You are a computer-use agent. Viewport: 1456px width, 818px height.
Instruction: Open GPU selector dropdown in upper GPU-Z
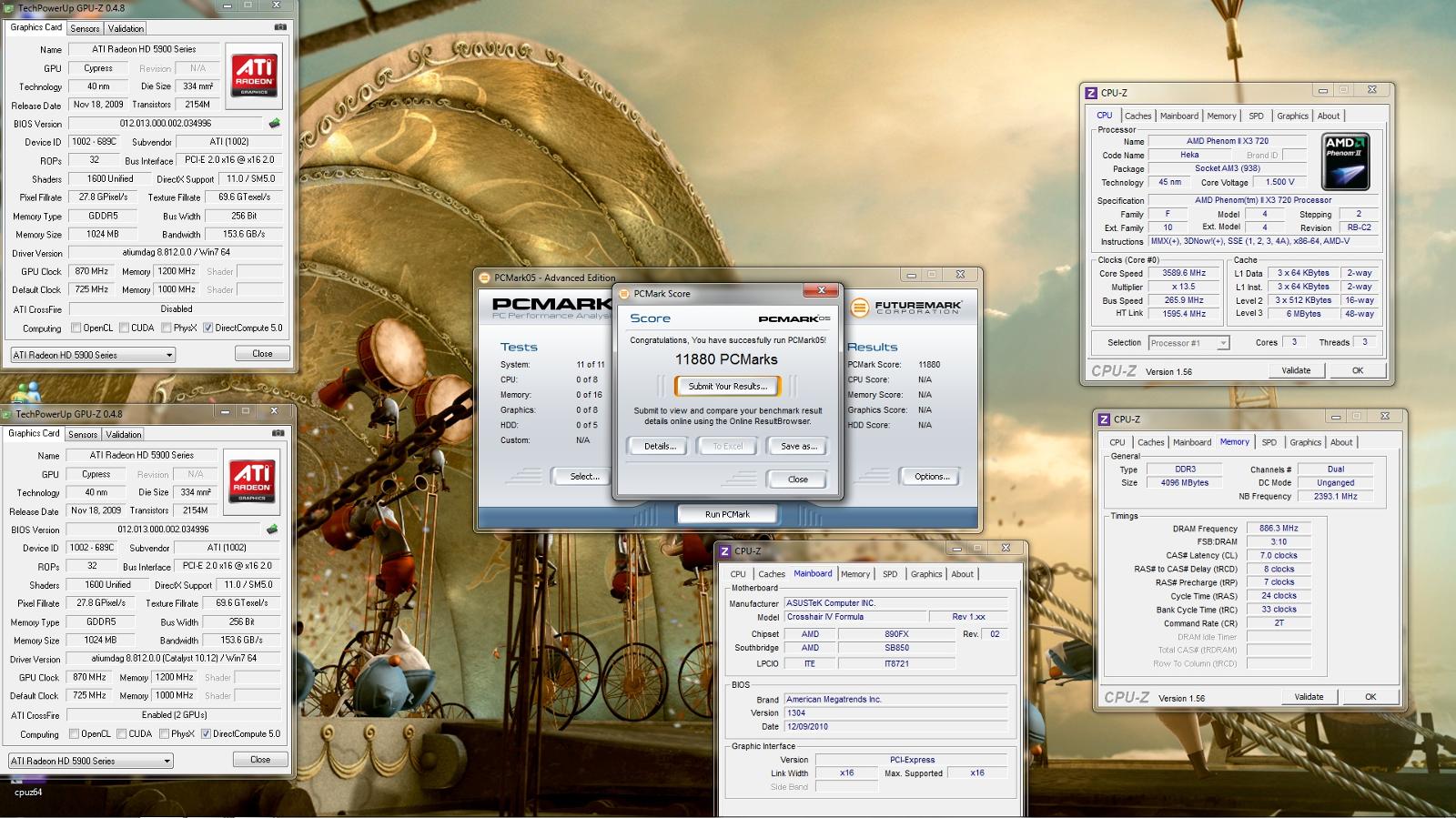92,355
